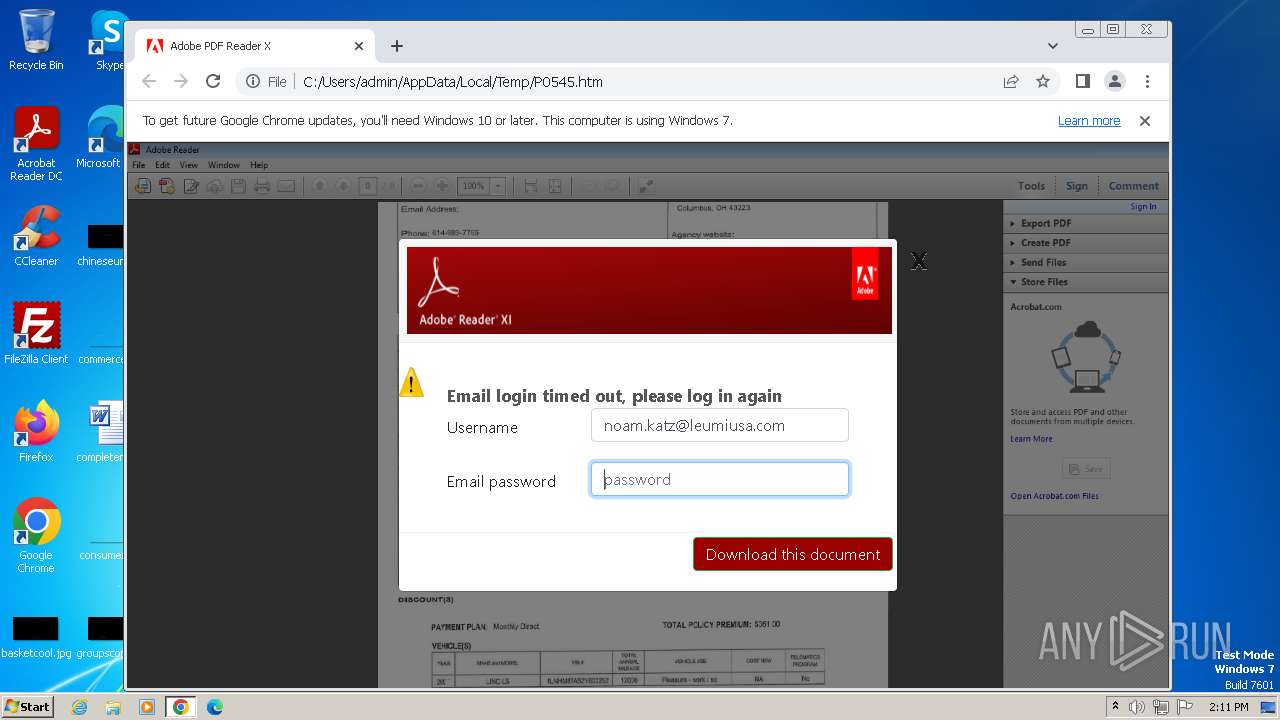Open Windows Media Player taskbar icon
1280x720 pixels.
(x=147, y=707)
